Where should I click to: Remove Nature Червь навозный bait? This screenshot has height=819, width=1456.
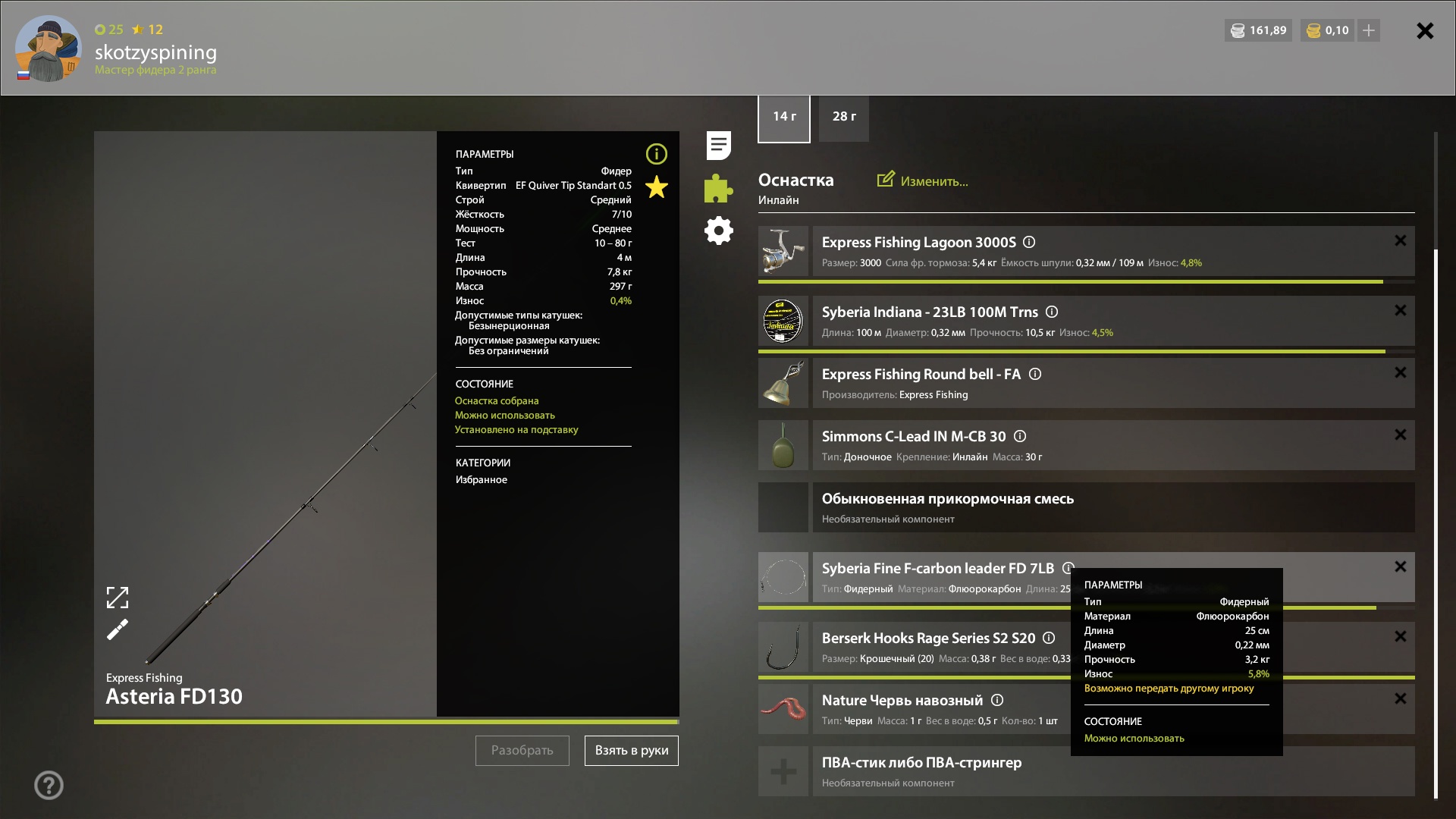(x=1400, y=698)
